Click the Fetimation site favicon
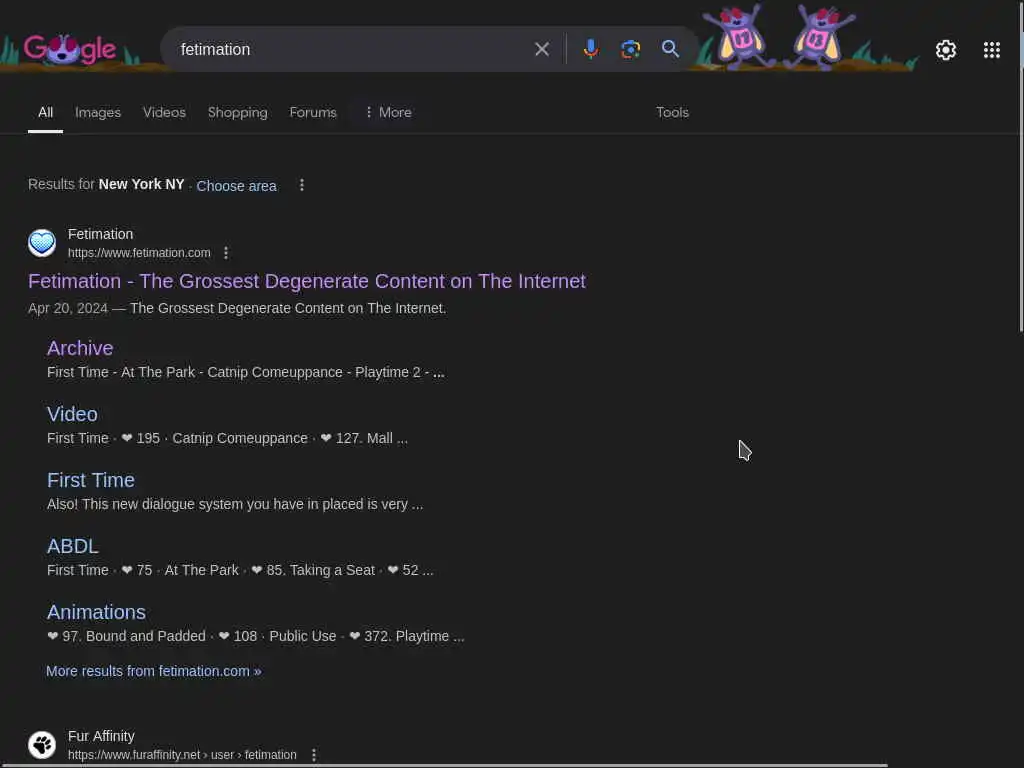 point(42,243)
